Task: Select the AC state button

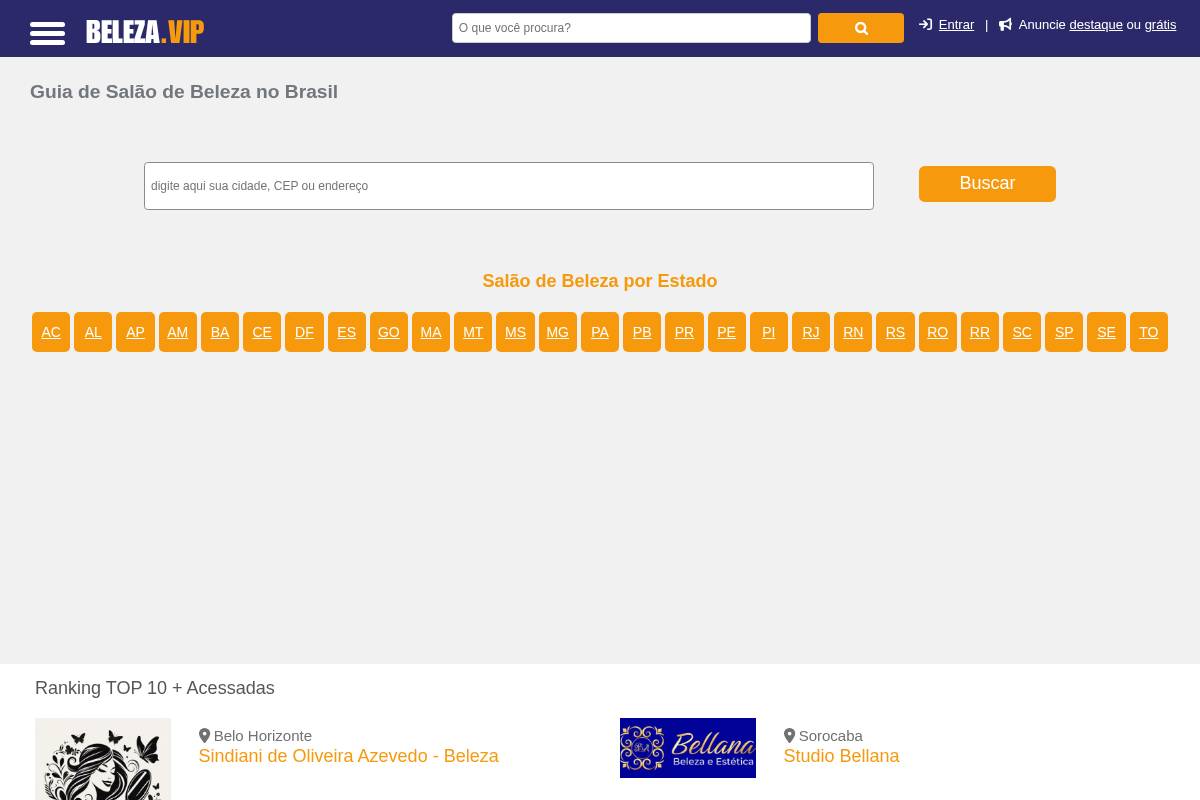Action: pos(50,332)
